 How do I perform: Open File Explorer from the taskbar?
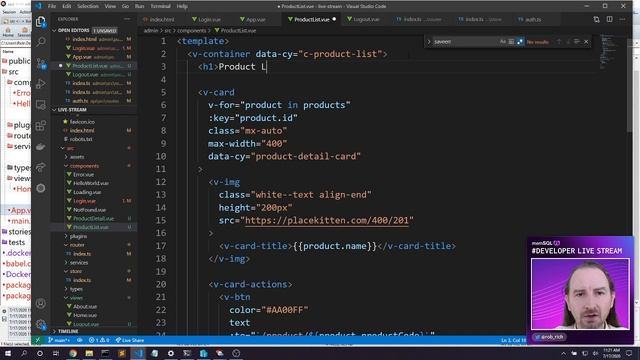click(89, 353)
